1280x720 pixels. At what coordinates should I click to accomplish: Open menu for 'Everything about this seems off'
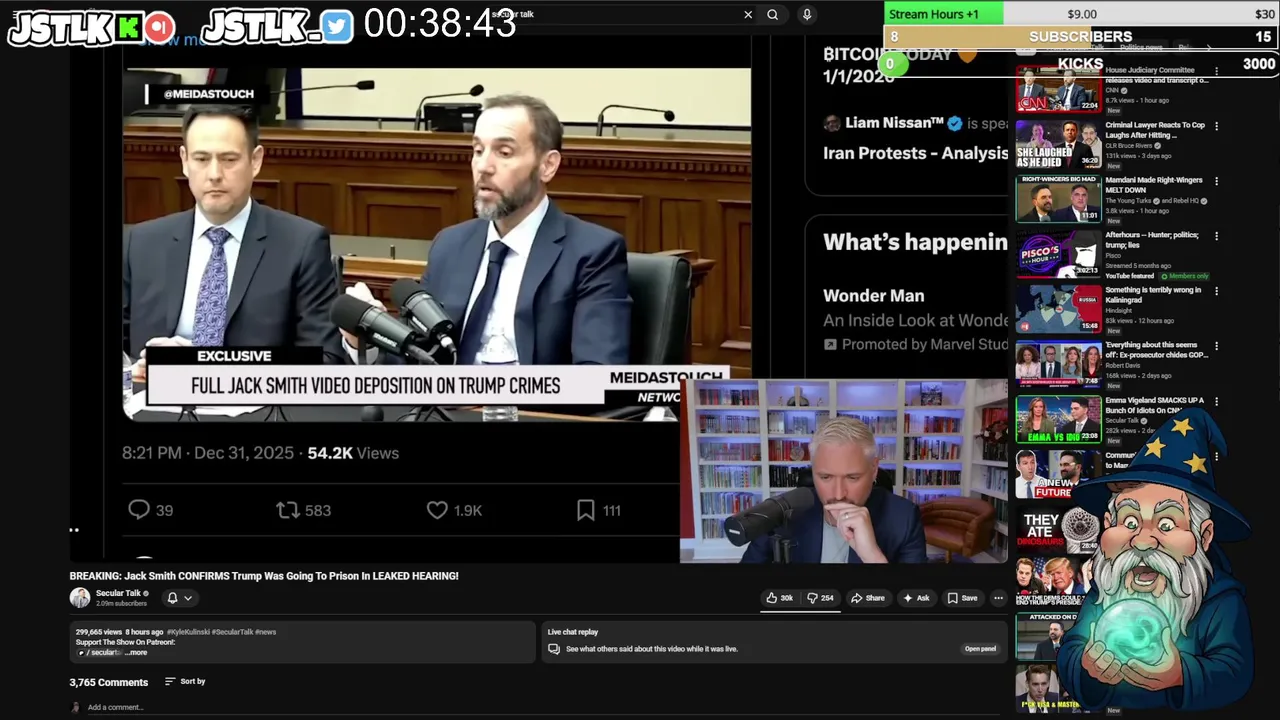[1216, 346]
